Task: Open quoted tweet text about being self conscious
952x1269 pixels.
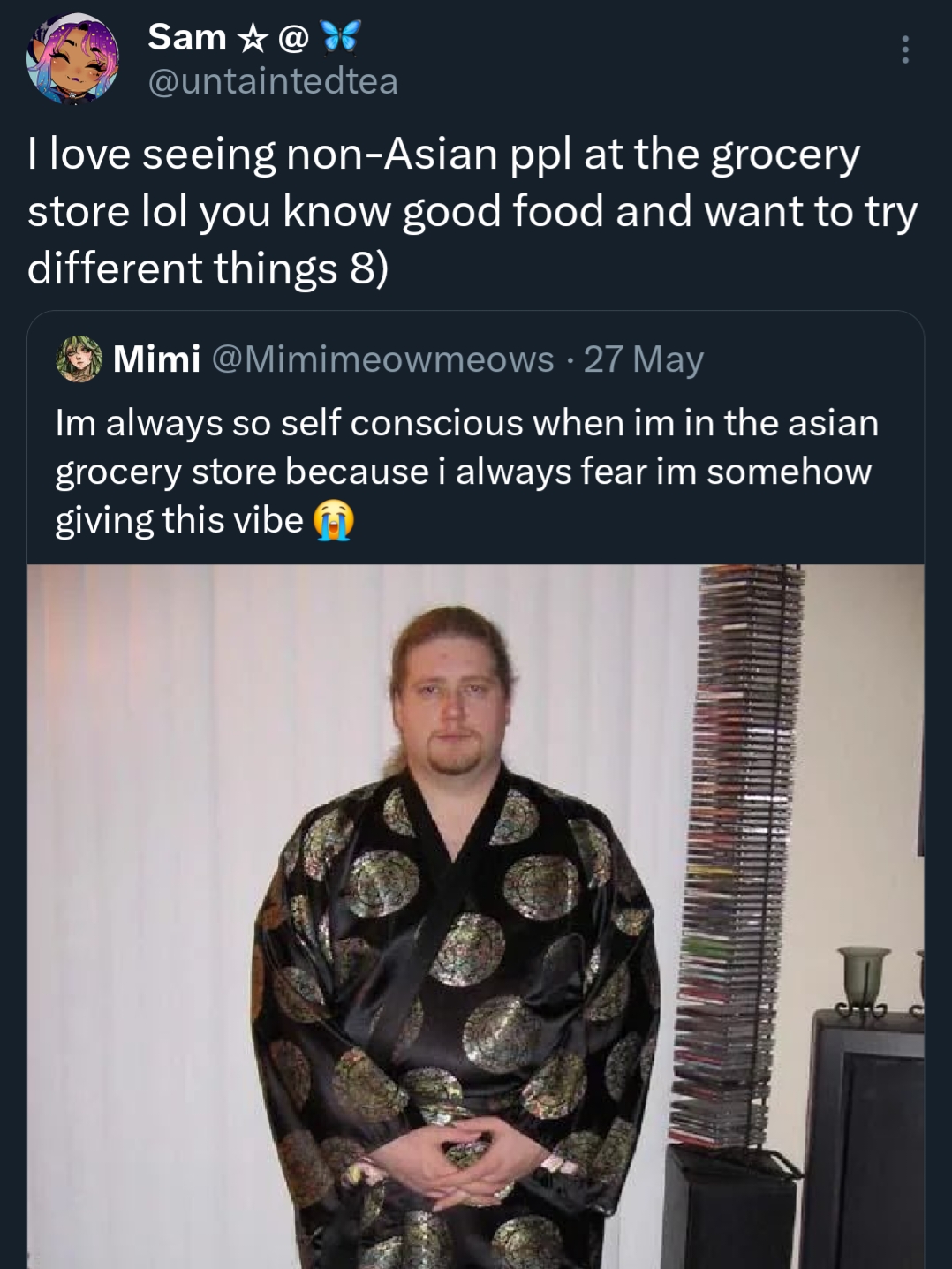Action: click(466, 472)
